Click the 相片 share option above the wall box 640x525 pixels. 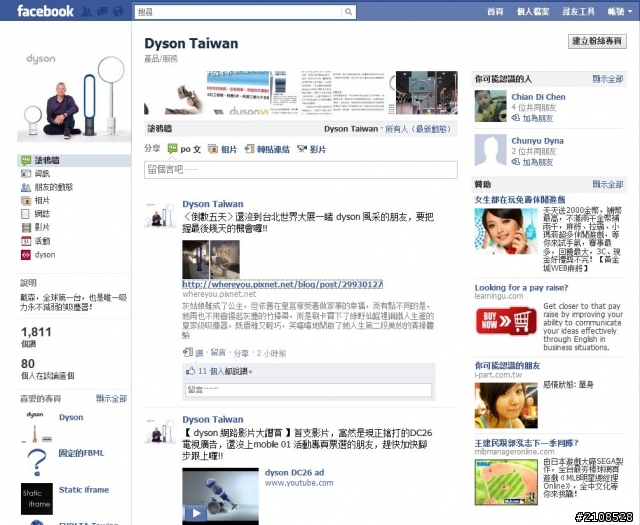[222, 149]
